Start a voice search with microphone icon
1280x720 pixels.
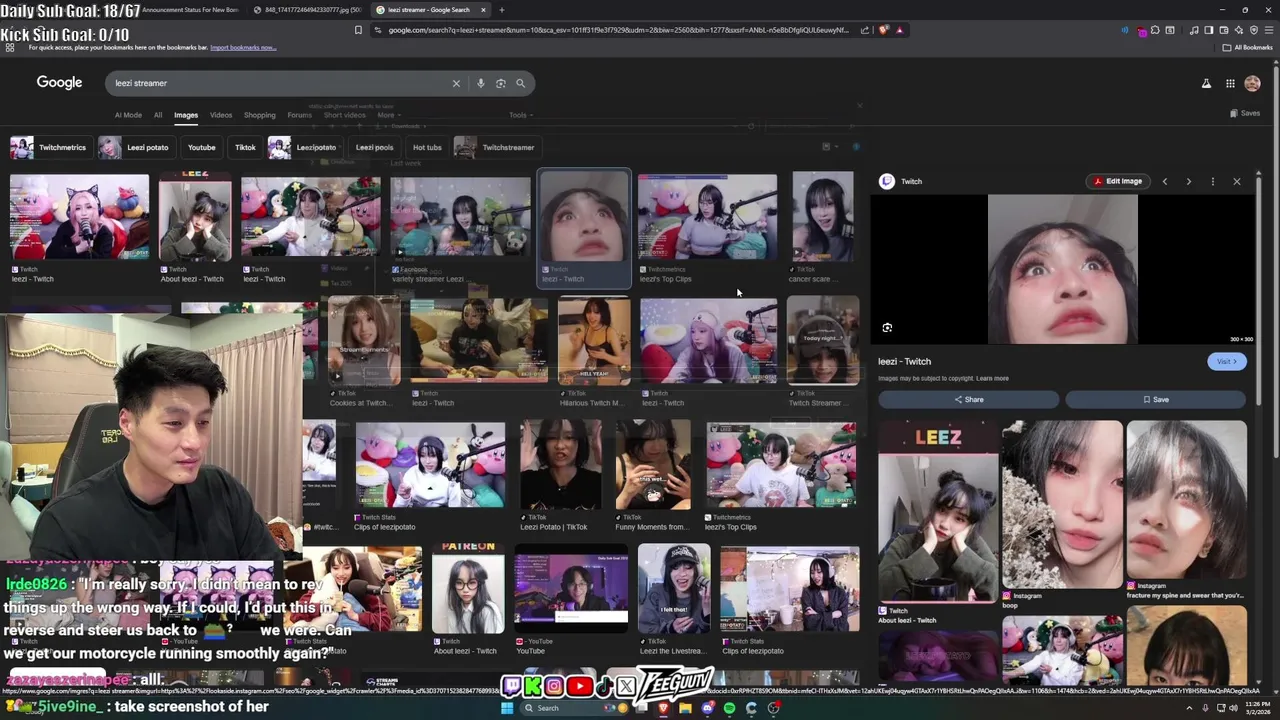pos(480,83)
